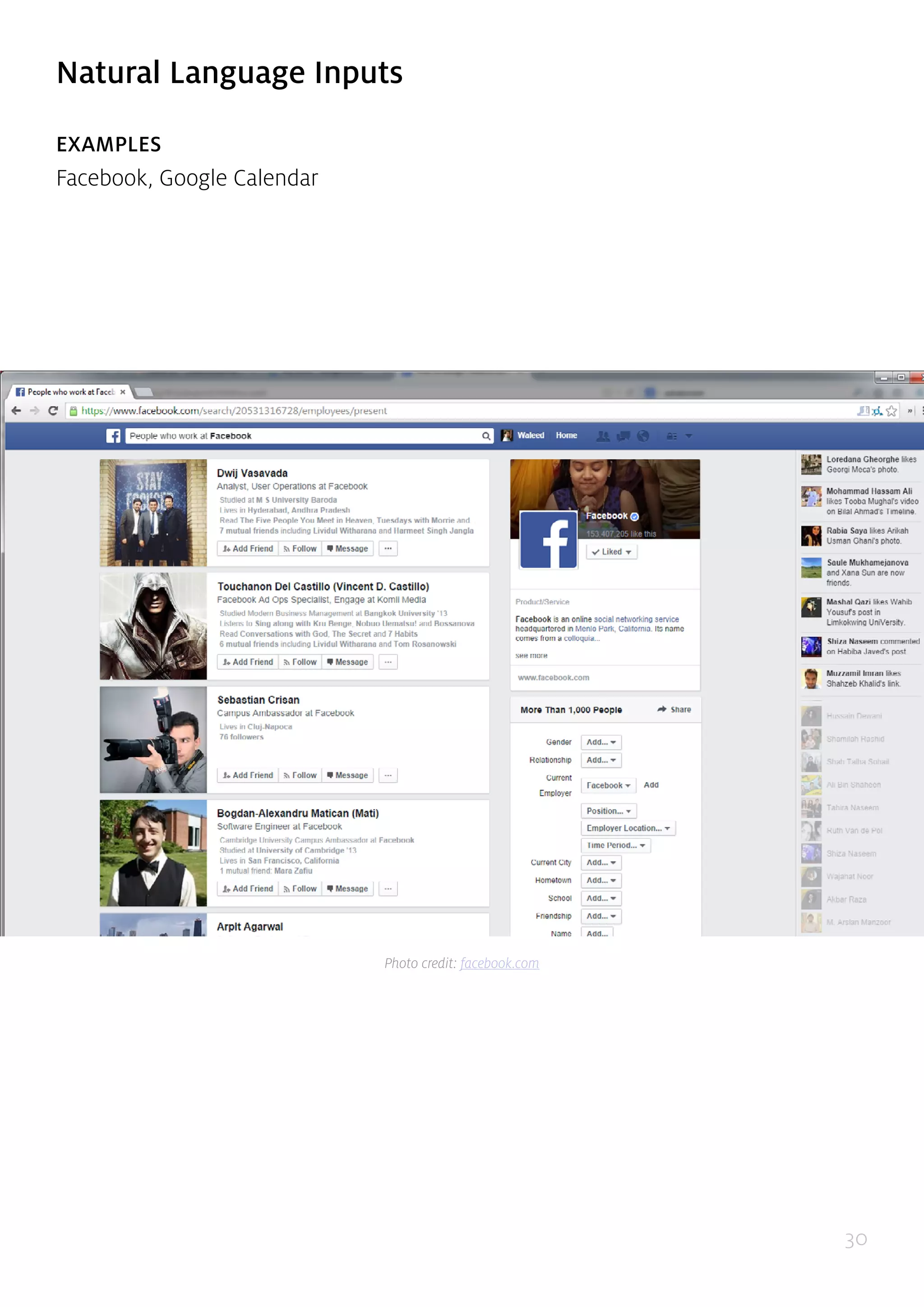Follow Dwij Vasavada
This screenshot has height=1307, width=924.
[300, 549]
